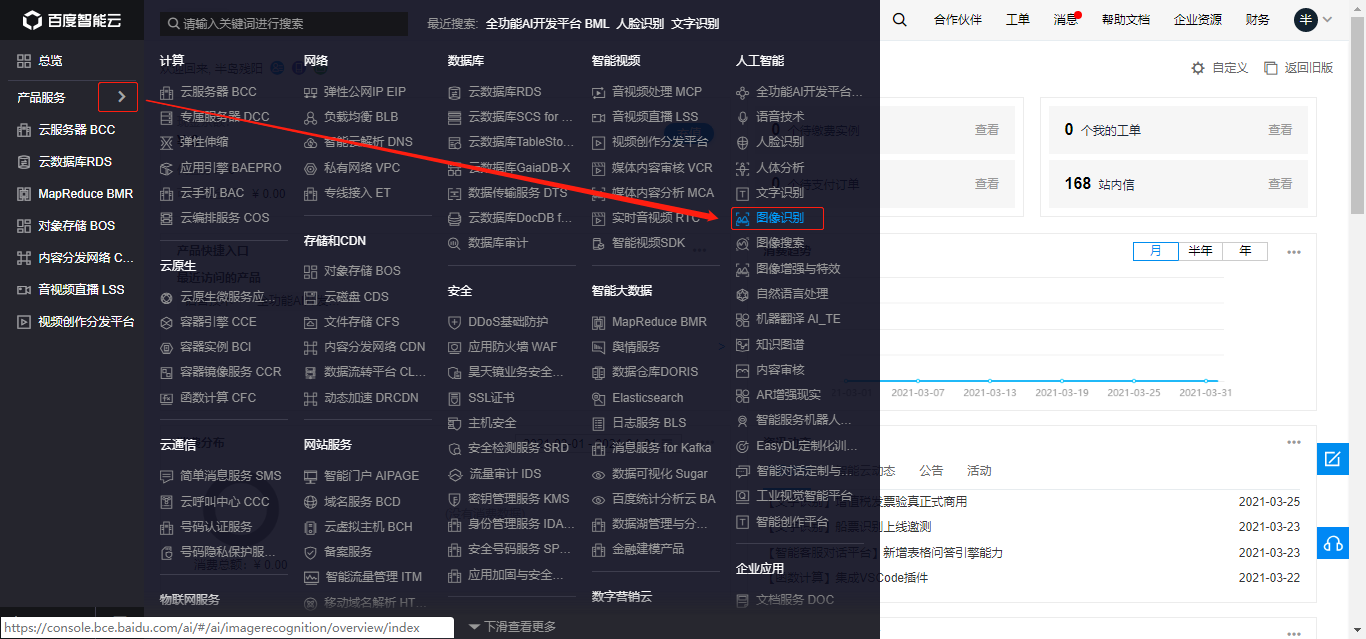1366x639 pixels.
Task: Open 消息 notifications with red badge
Action: 1065,18
